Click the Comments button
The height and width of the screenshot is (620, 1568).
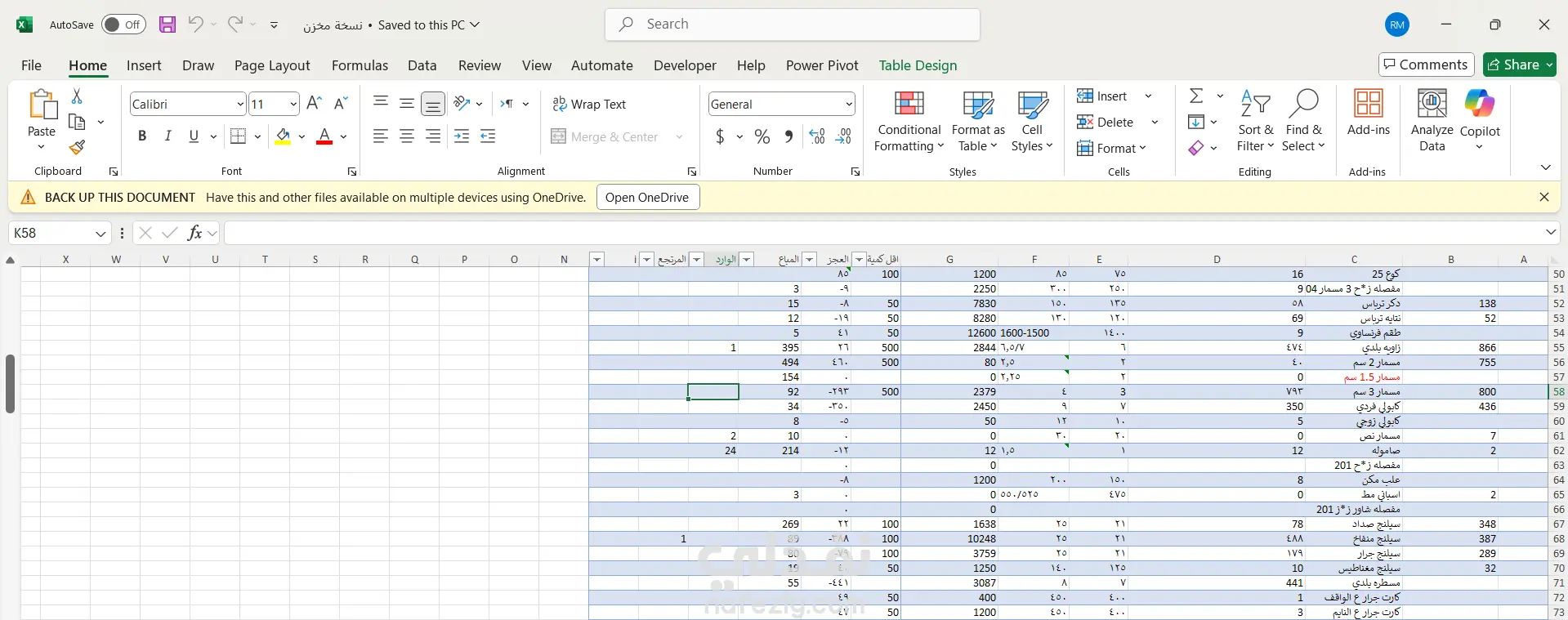pos(1426,65)
